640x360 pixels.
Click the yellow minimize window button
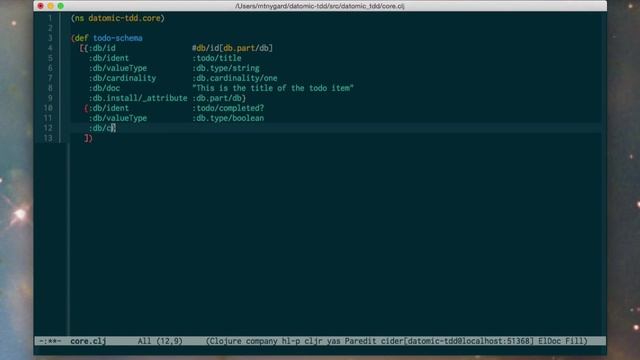coord(51,6)
